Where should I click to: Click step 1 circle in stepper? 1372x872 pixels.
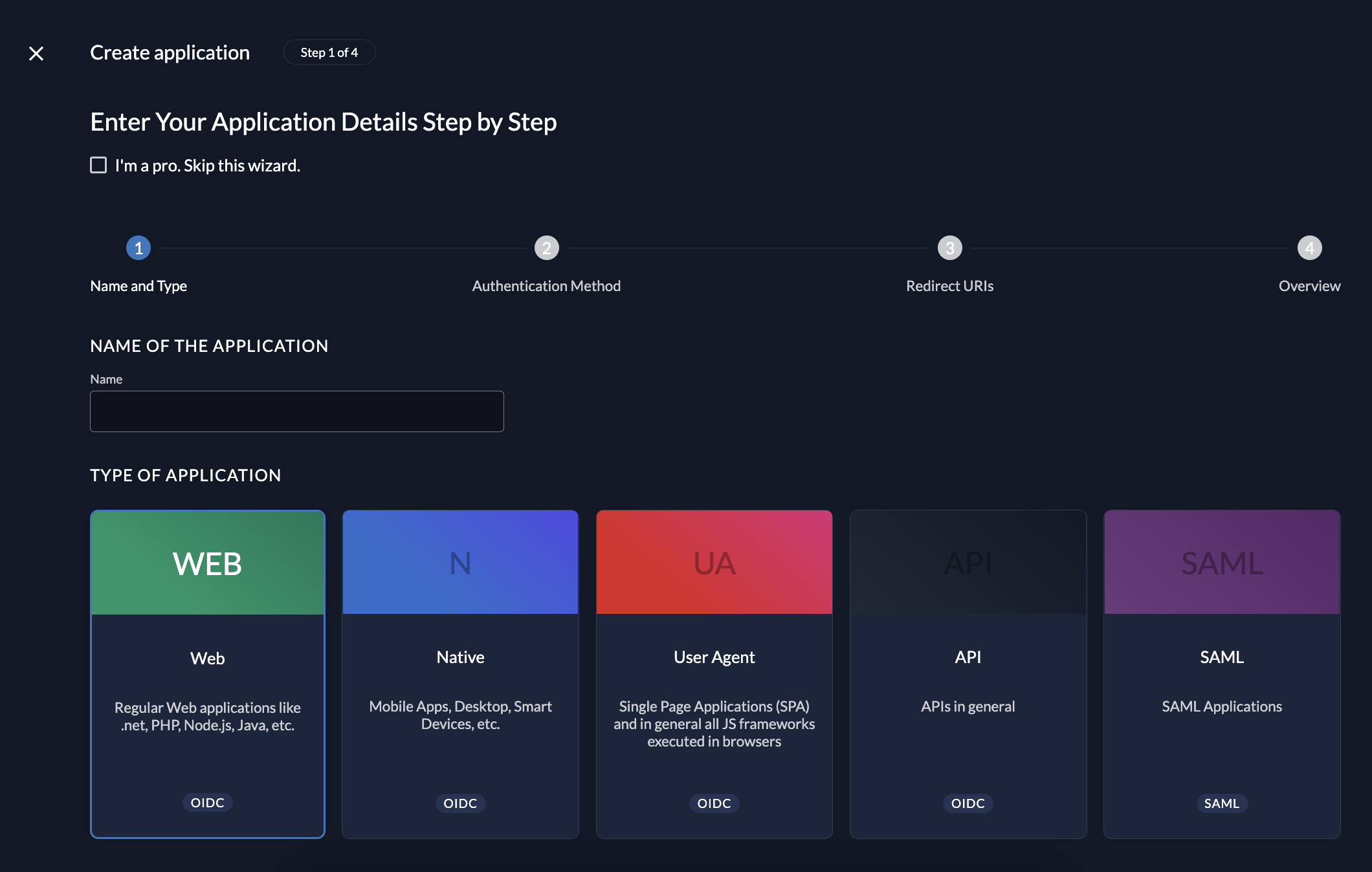138,248
